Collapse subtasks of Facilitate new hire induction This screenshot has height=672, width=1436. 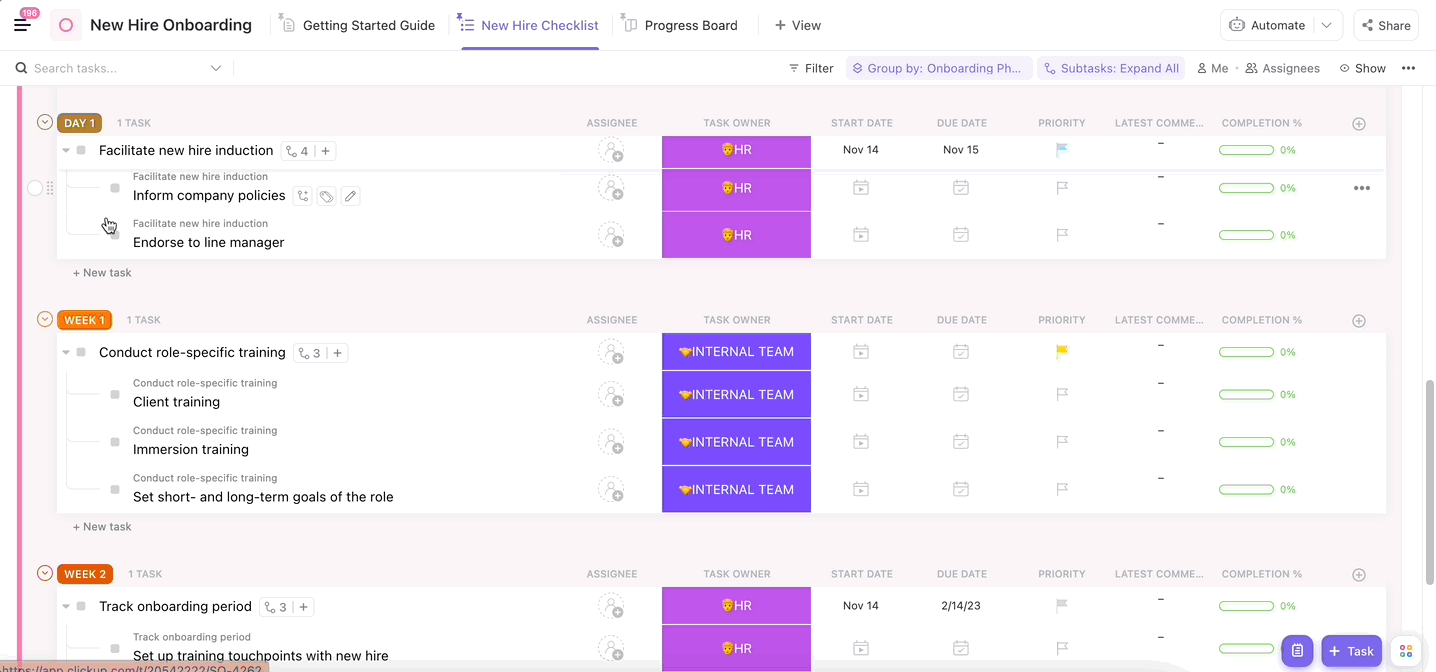66,151
